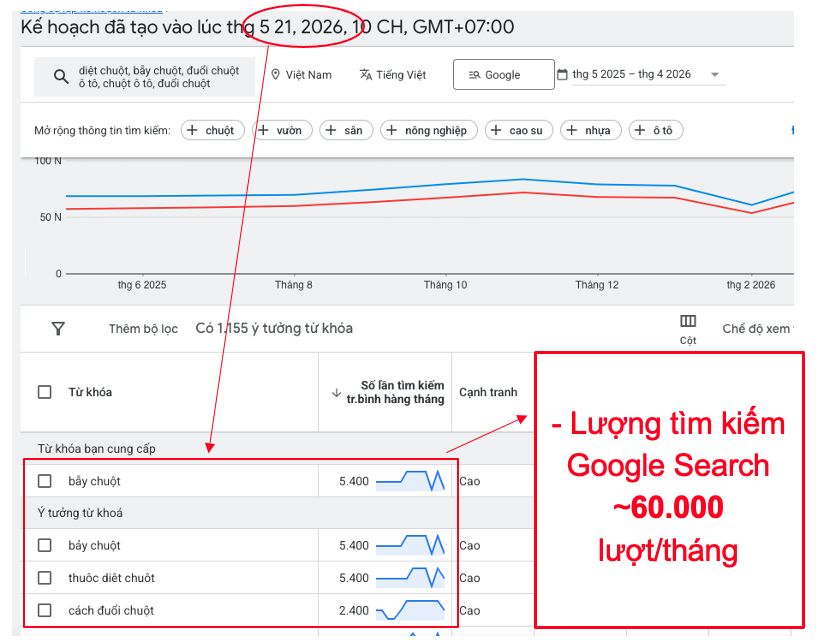
Task: Open the Google network selector
Action: coord(503,74)
